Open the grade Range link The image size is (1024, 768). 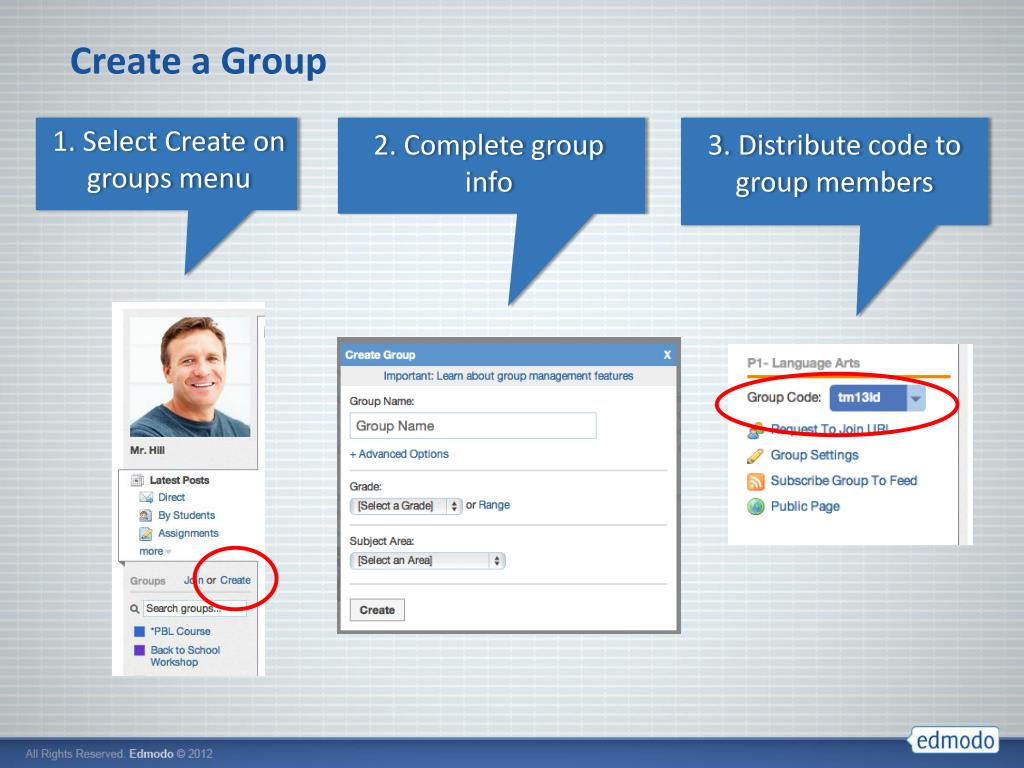pos(494,505)
